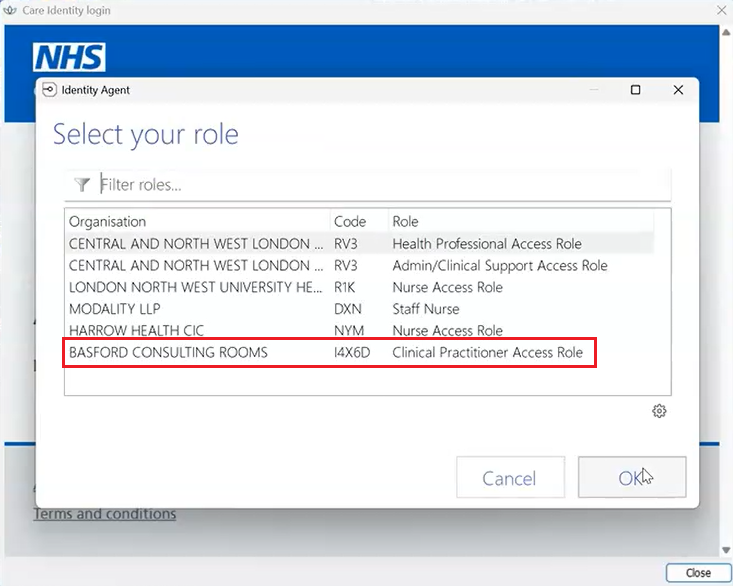The image size is (733, 586).
Task: Select the BASFORD CONSULTING ROOMS row
Action: pyautogui.click(x=359, y=352)
